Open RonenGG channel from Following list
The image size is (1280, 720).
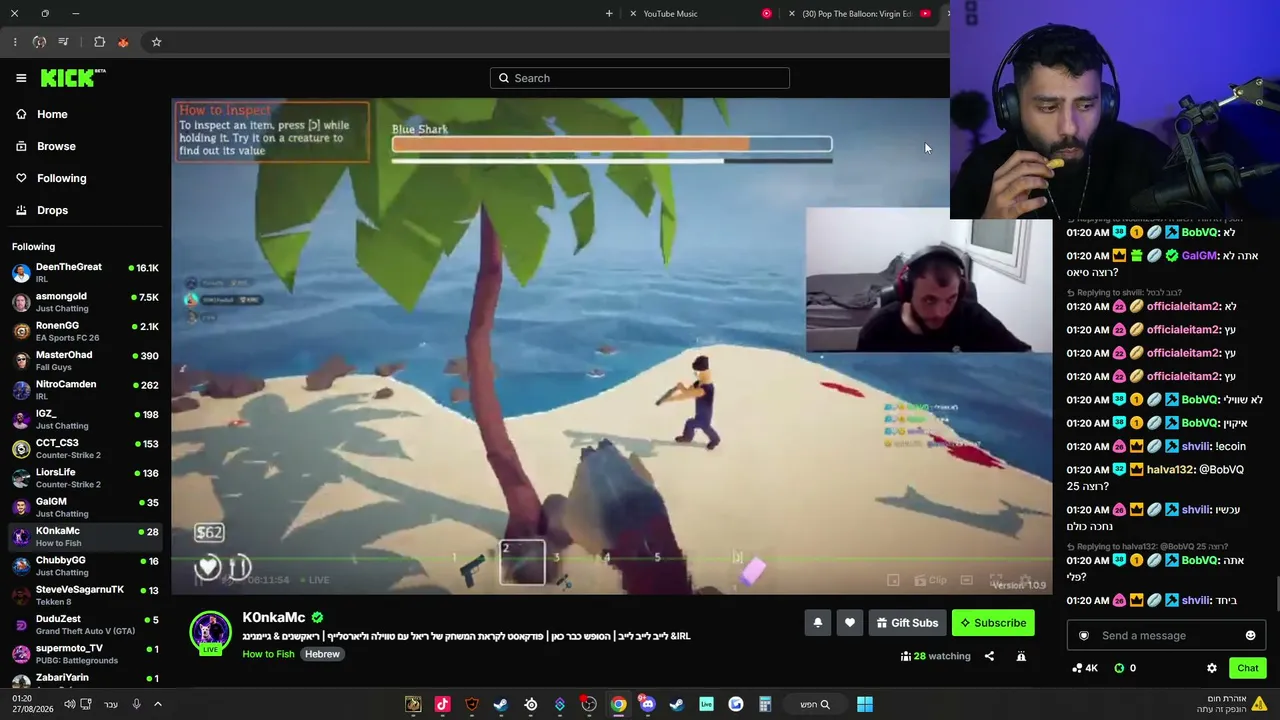click(85, 331)
